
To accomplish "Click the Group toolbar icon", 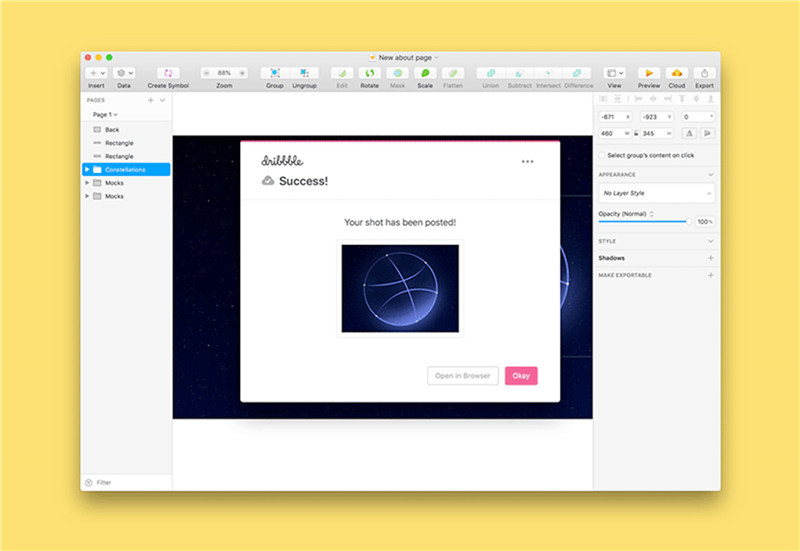I will pyautogui.click(x=275, y=73).
